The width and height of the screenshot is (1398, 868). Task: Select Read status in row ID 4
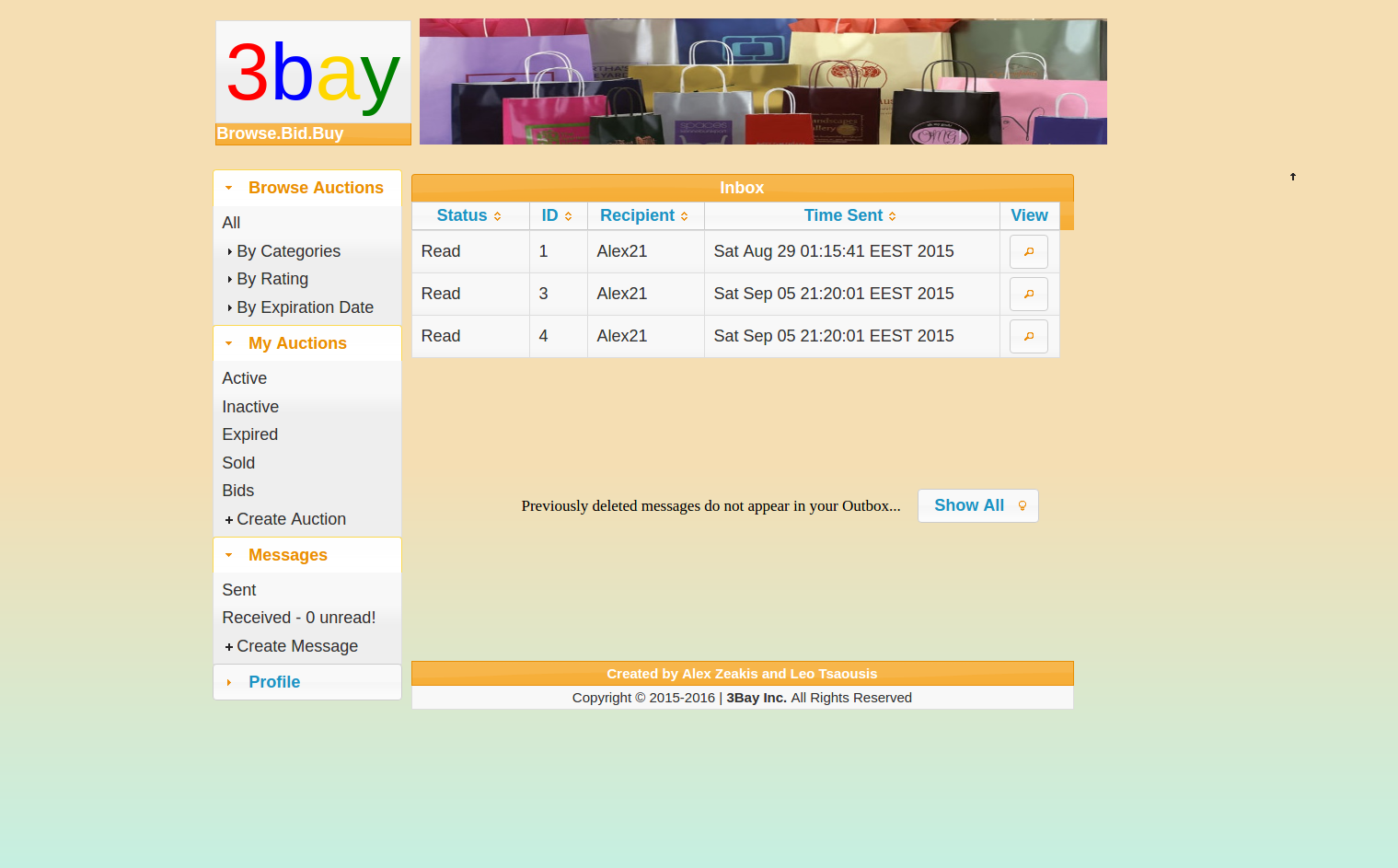point(441,336)
